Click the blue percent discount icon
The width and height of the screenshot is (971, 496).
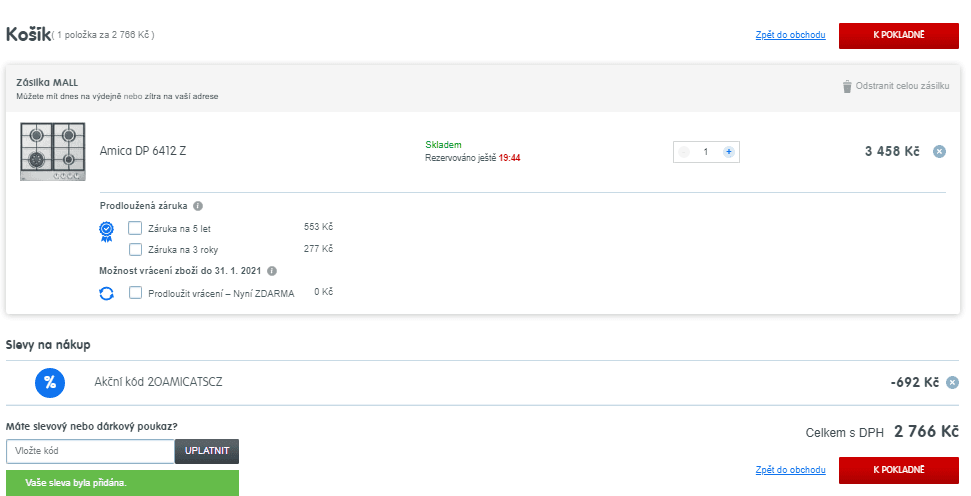click(50, 383)
